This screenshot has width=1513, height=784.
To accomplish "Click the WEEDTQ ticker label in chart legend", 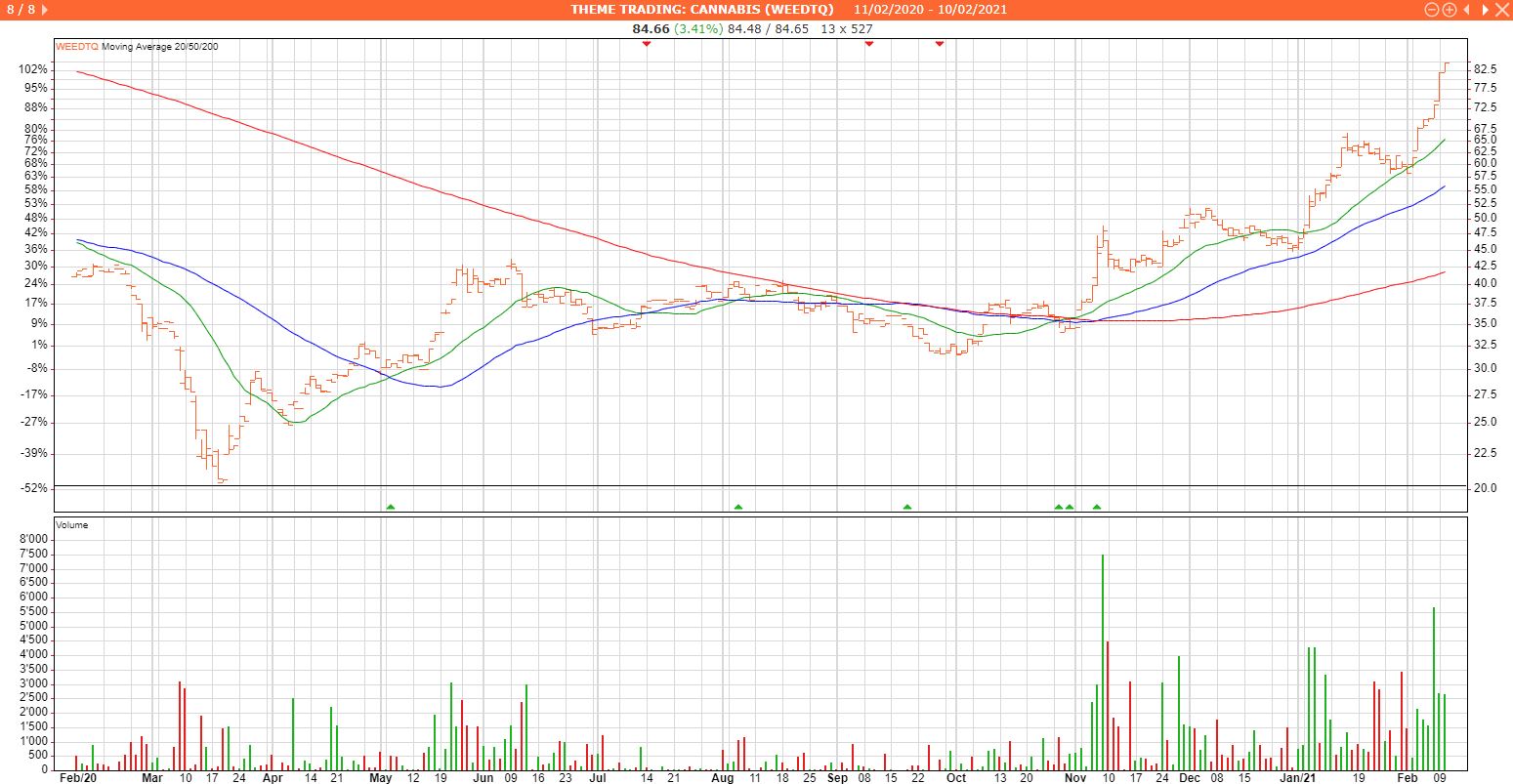I will click(77, 46).
